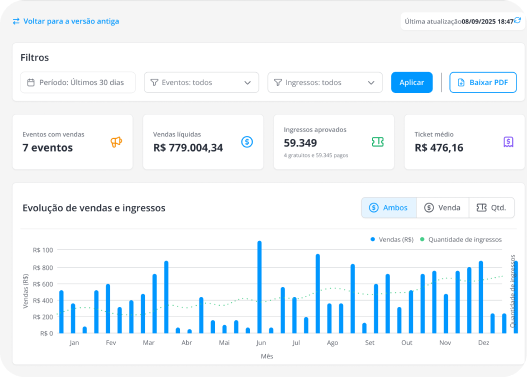Click the 7 eventos value
The image size is (527, 377).
(x=47, y=148)
